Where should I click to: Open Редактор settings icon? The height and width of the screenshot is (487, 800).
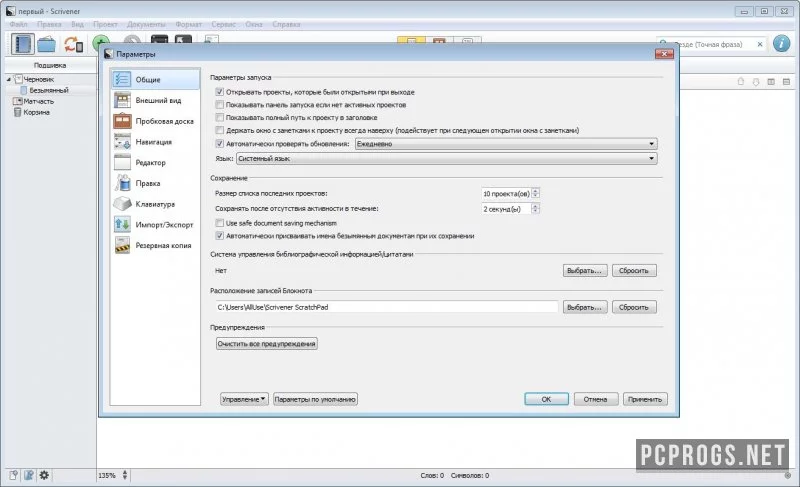(x=122, y=162)
